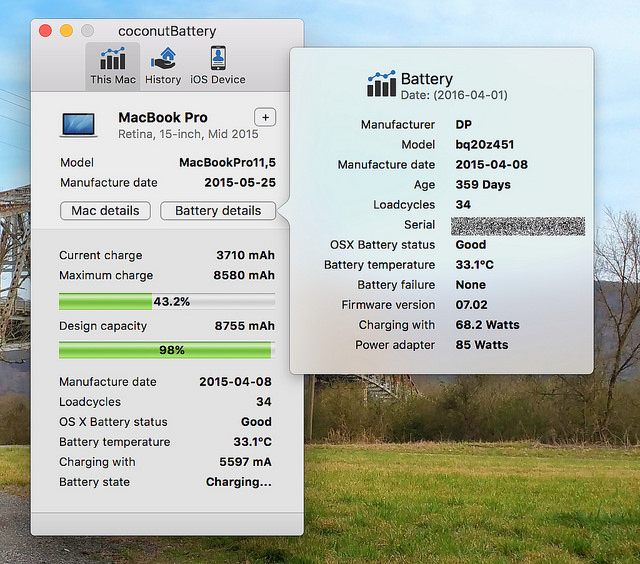Click the 5597 mA charging value

245,462
